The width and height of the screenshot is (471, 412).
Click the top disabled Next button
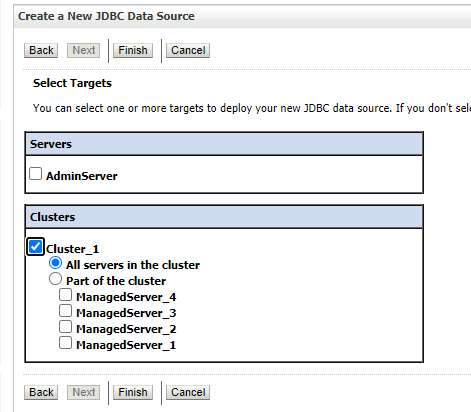[x=84, y=50]
